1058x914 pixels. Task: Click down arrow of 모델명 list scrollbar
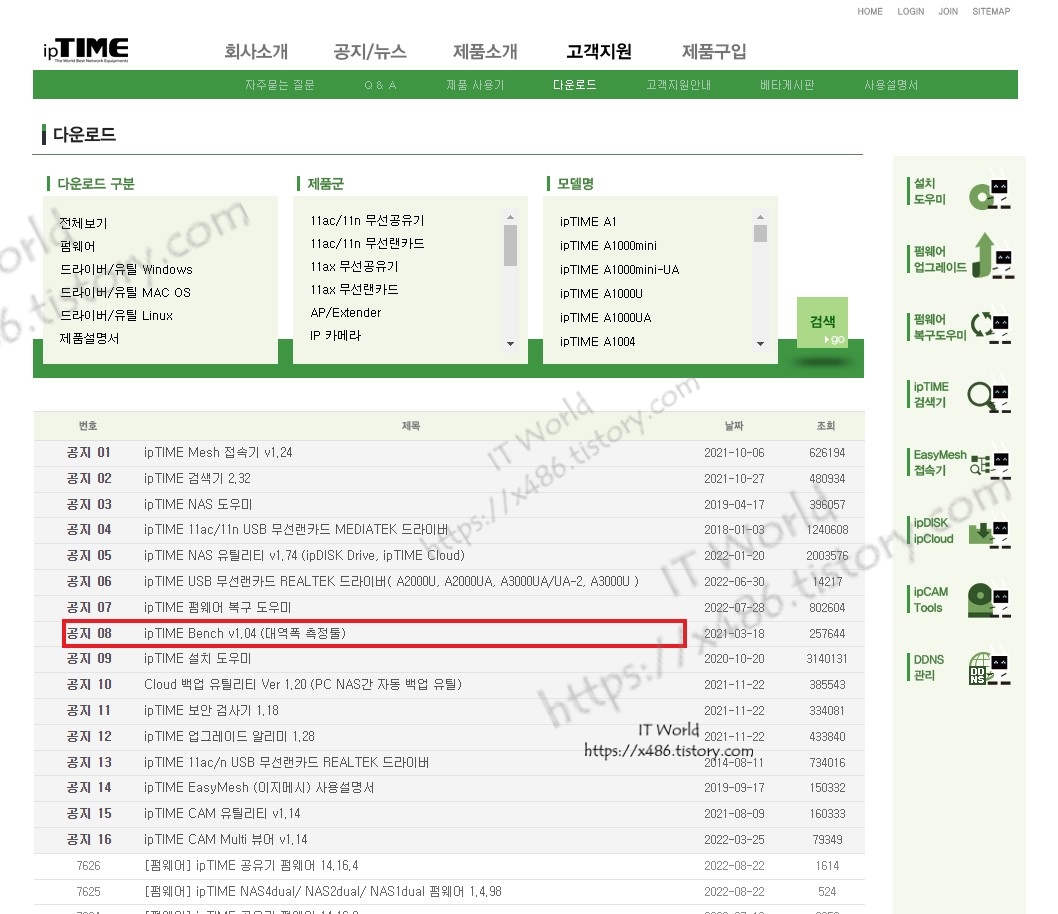(x=760, y=344)
